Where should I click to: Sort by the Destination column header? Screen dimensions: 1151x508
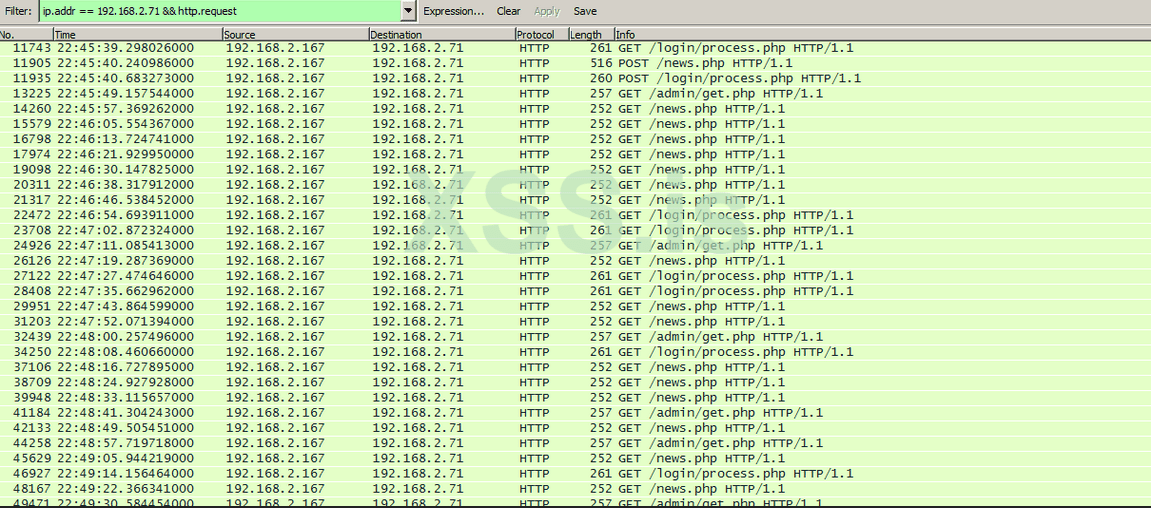pos(442,35)
